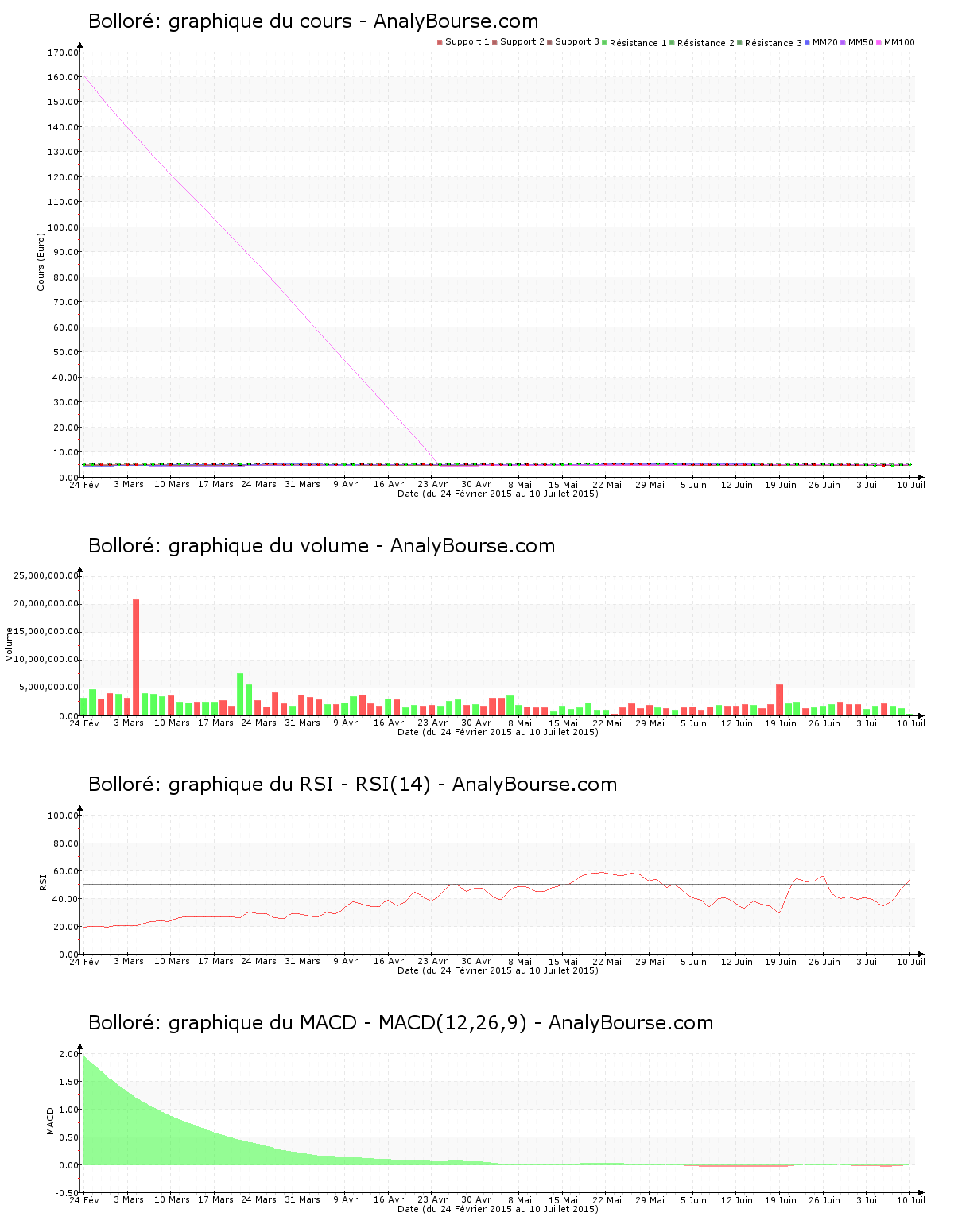954x1232 pixels.
Task: Select the 'Résistance 2' legend label
Action: pyautogui.click(x=706, y=43)
